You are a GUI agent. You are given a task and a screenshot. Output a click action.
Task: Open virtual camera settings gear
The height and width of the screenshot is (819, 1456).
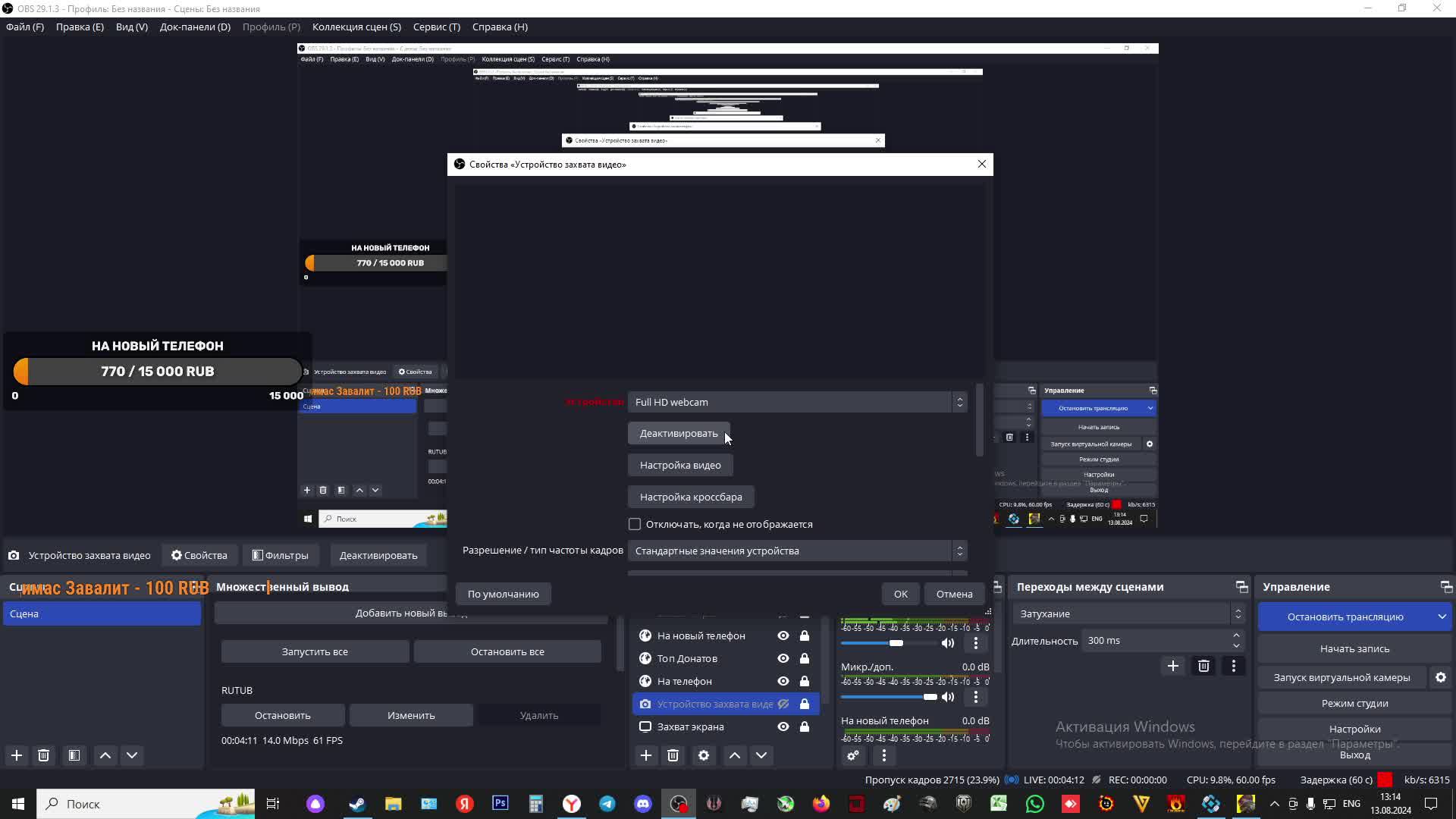pos(1440,677)
